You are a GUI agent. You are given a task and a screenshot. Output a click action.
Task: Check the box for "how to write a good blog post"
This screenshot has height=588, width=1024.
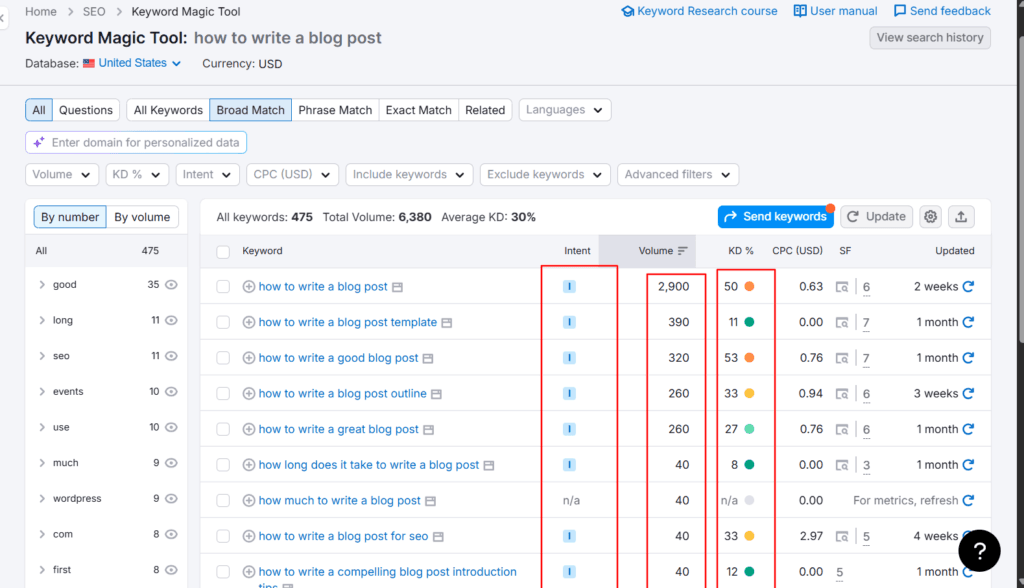coord(223,357)
